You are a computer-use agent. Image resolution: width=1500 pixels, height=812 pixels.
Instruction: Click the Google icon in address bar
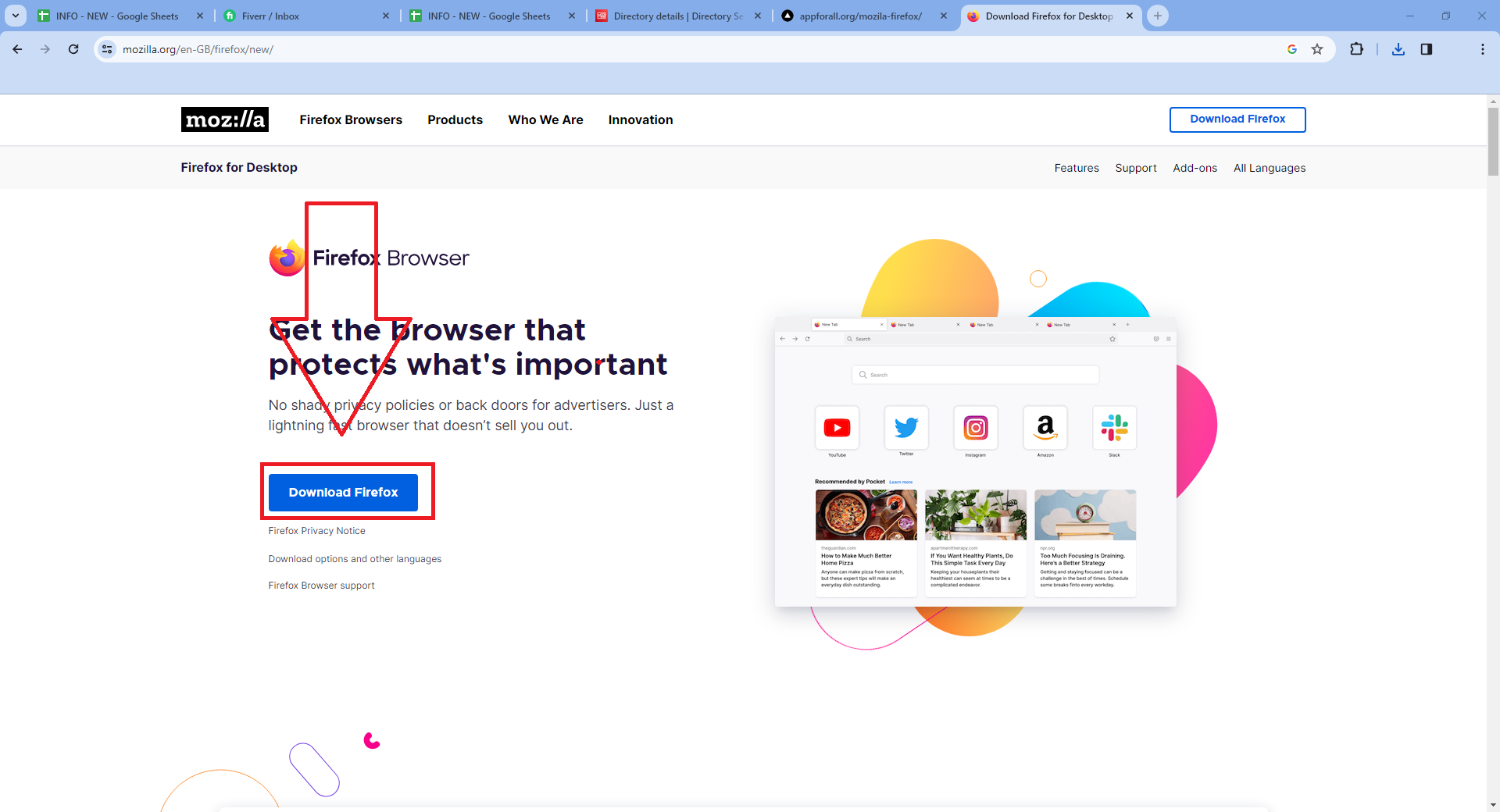click(1292, 49)
